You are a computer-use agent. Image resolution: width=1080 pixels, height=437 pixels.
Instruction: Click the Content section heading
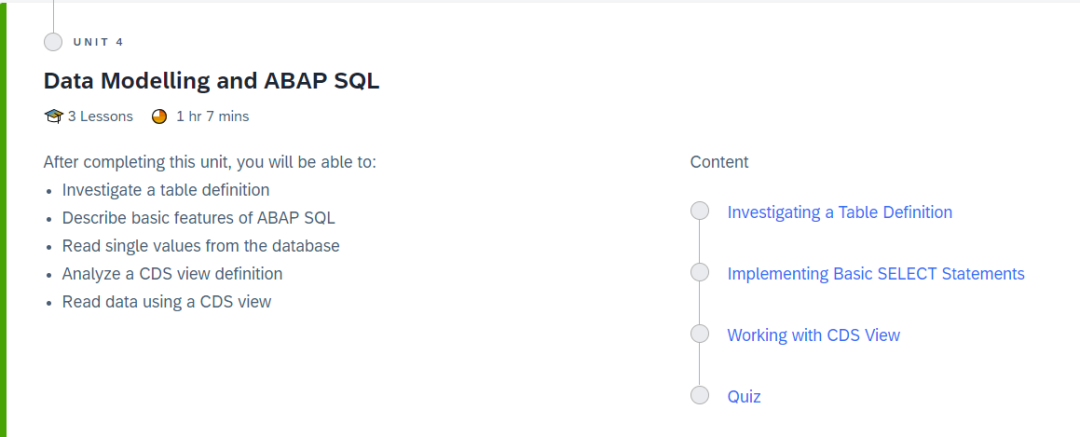pyautogui.click(x=719, y=162)
